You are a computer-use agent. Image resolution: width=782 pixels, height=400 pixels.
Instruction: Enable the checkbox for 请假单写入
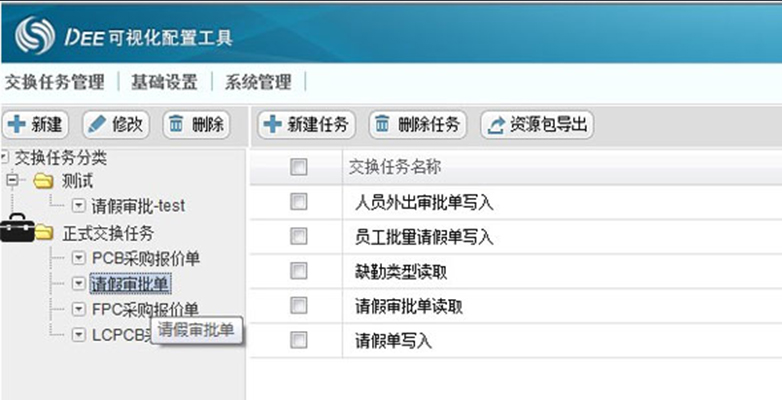298,340
